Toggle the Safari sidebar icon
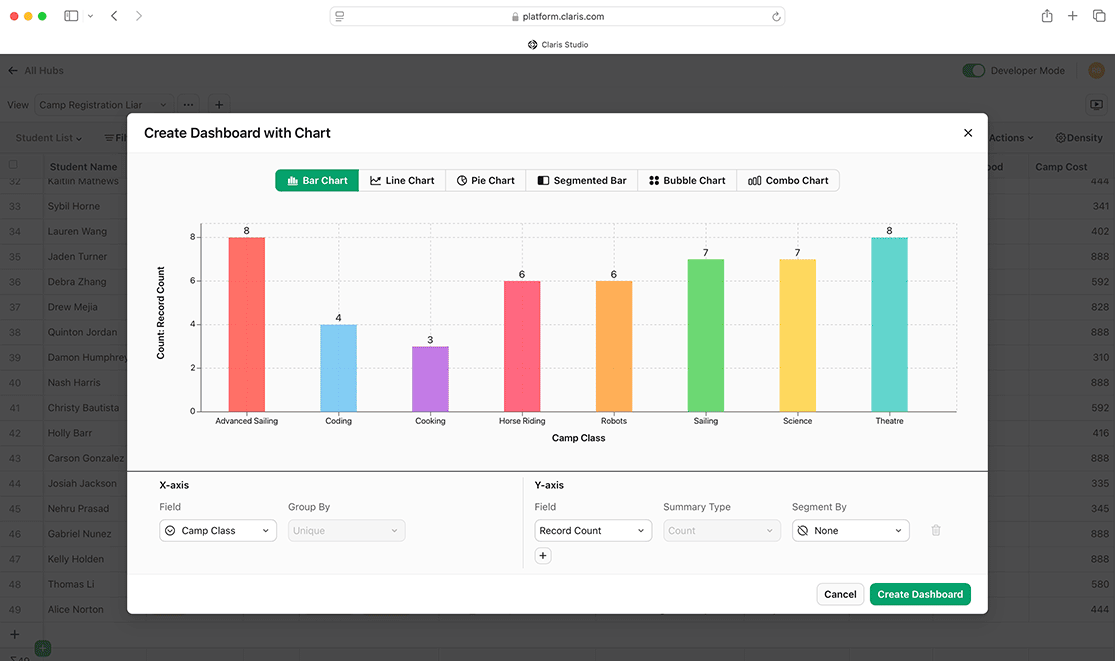The width and height of the screenshot is (1115, 661). [70, 15]
